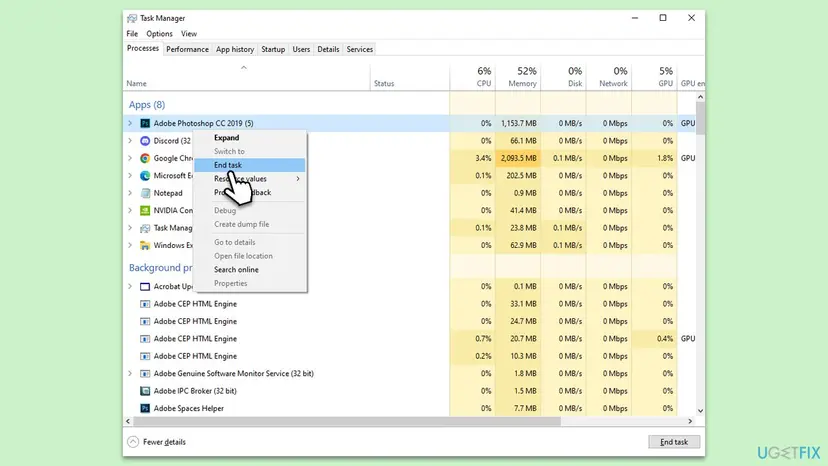
Task: Click the 2,093.5 MB memory cell
Action: (x=518, y=158)
